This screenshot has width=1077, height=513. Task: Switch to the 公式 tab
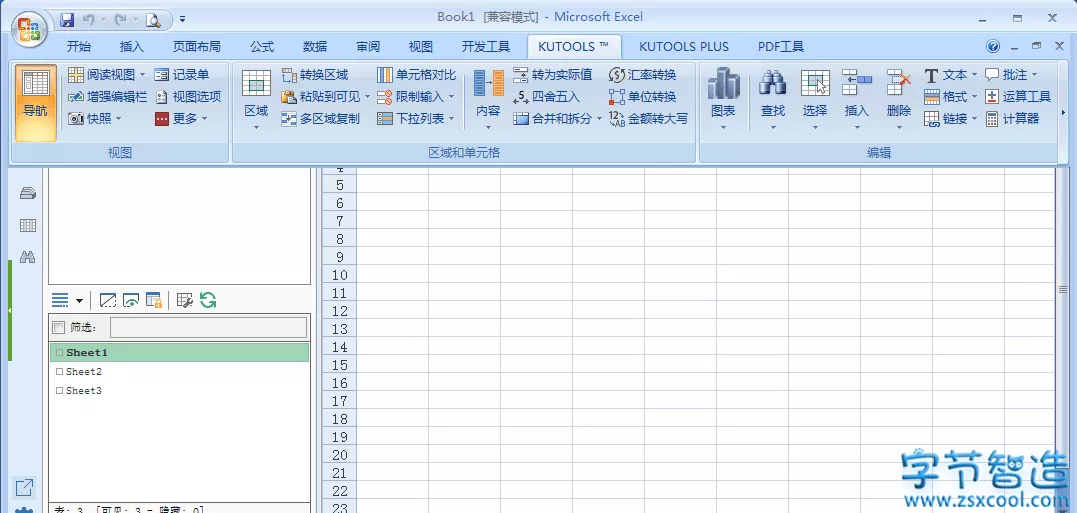coord(262,47)
